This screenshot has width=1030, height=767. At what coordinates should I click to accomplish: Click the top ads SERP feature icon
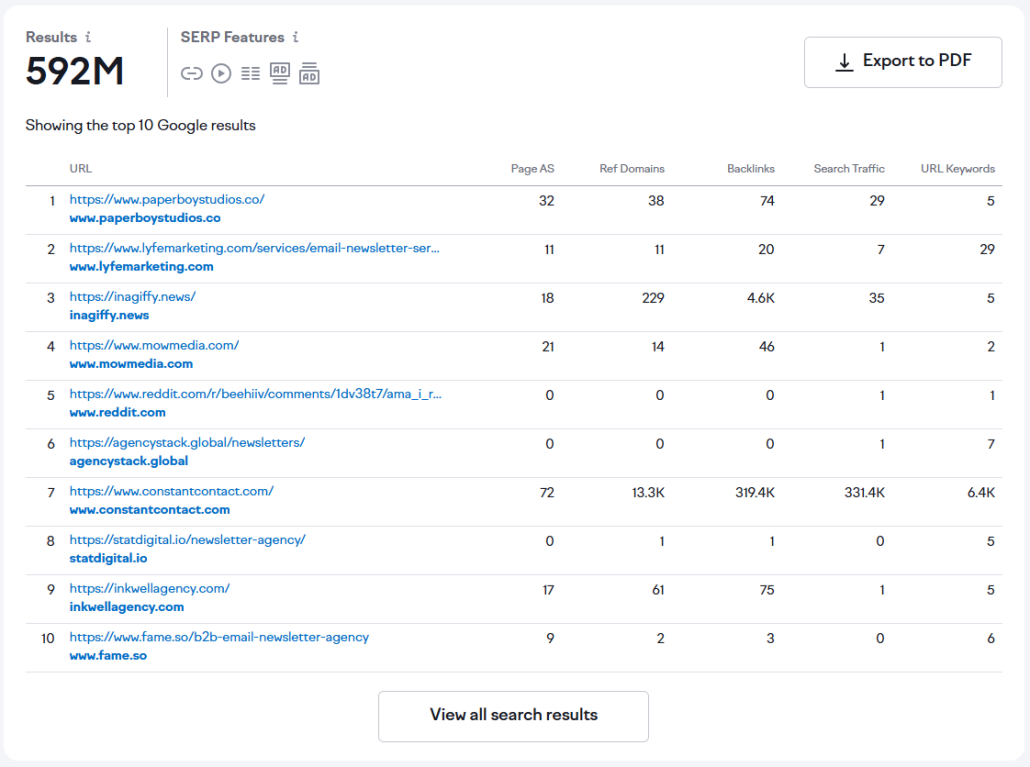280,73
